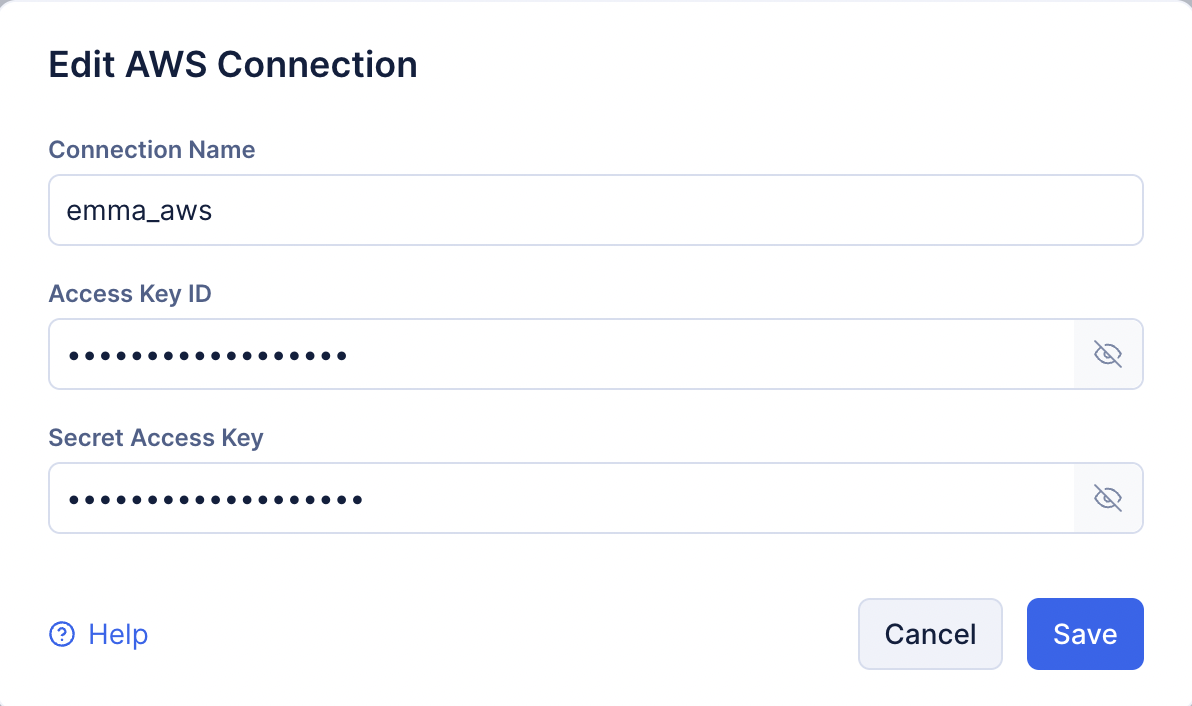Click the Access Key ID label
The height and width of the screenshot is (706, 1192).
130,294
